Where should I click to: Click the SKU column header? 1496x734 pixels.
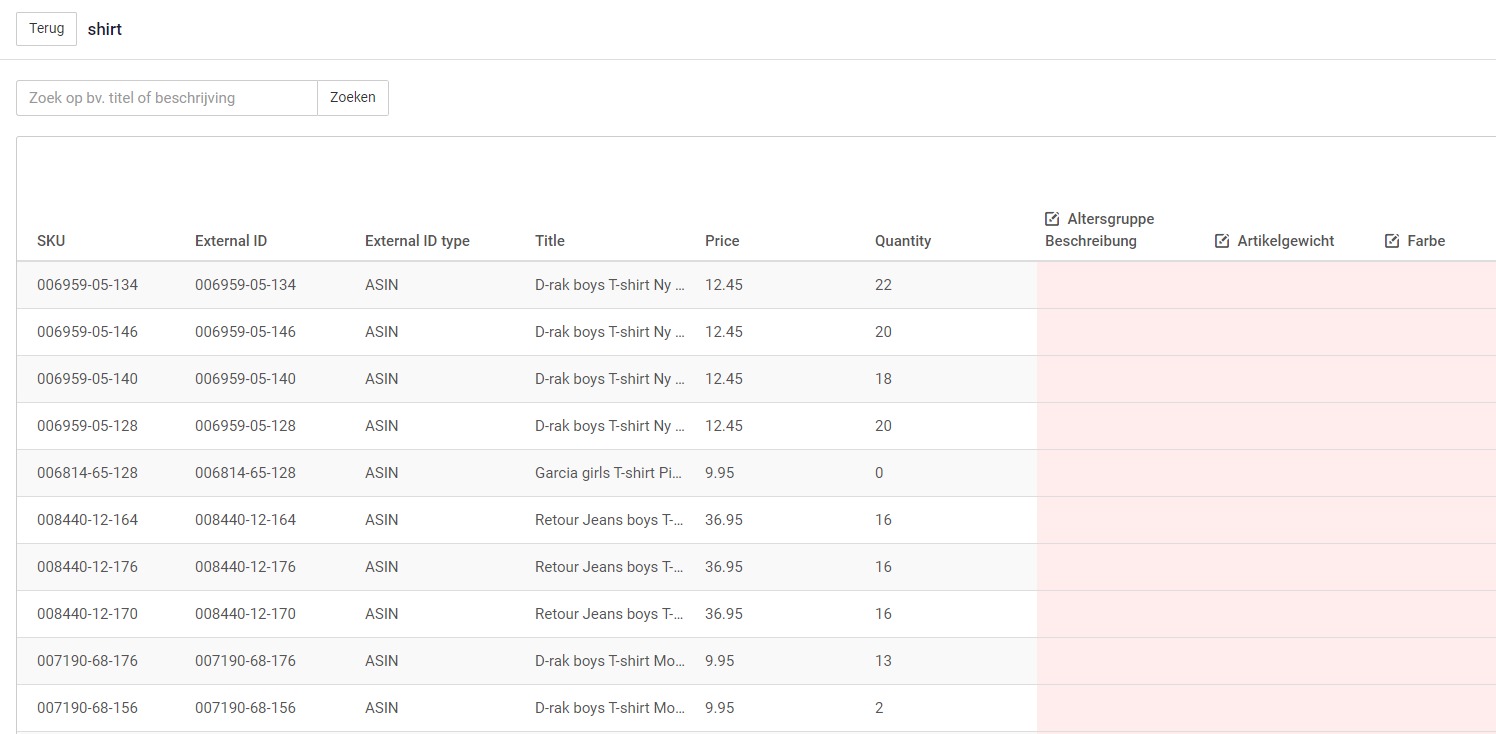(51, 241)
